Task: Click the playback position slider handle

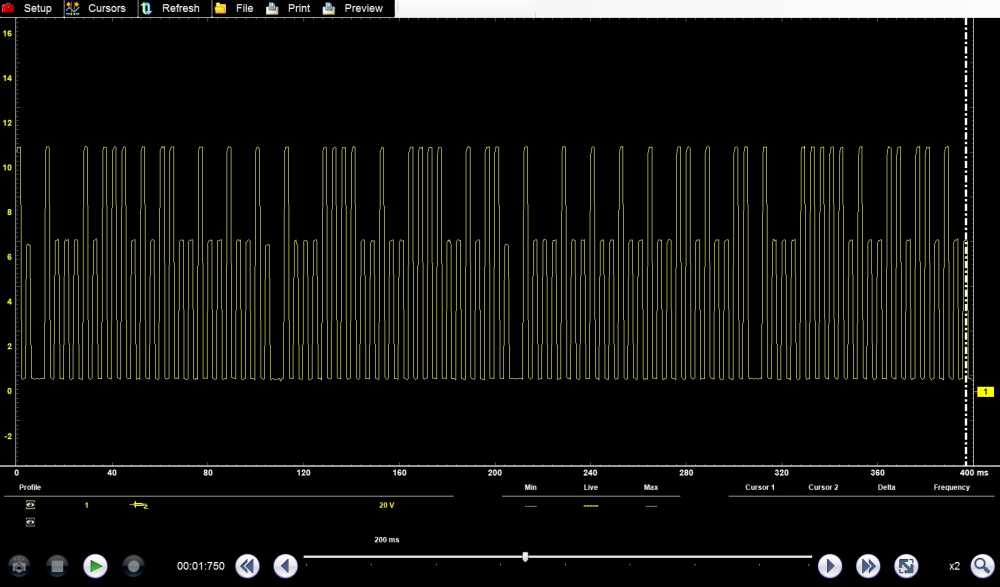Action: (x=525, y=556)
